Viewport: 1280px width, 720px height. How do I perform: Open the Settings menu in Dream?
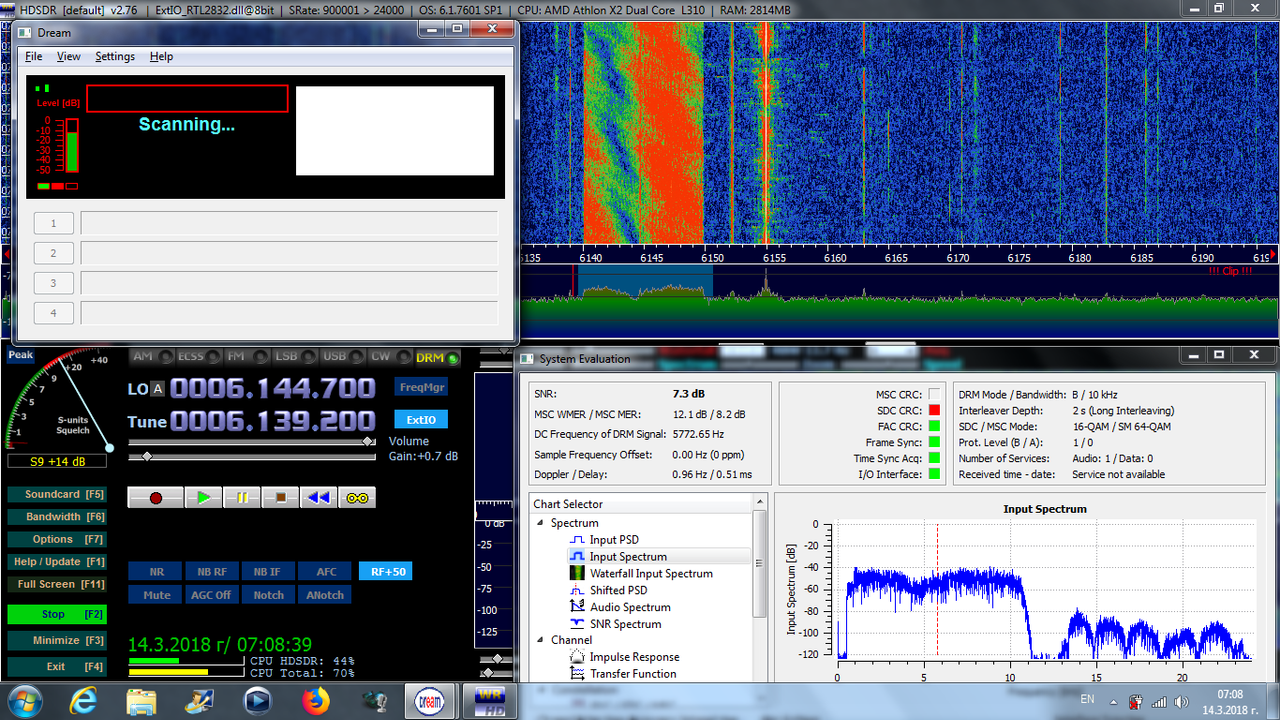115,57
